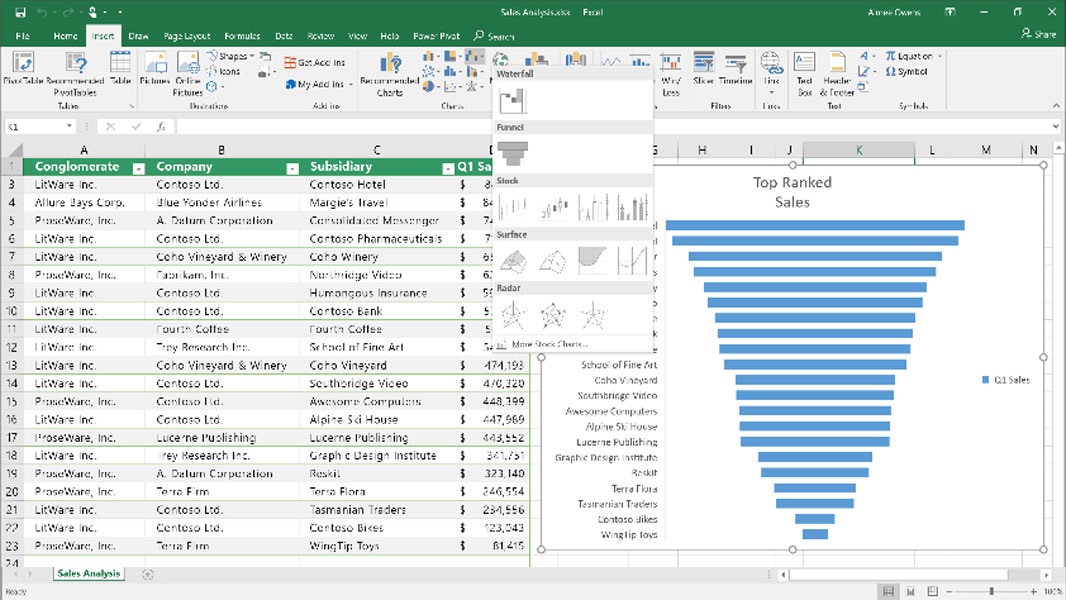Screen dimensions: 1066x600
Task: Click the Share button
Action: click(x=1038, y=34)
